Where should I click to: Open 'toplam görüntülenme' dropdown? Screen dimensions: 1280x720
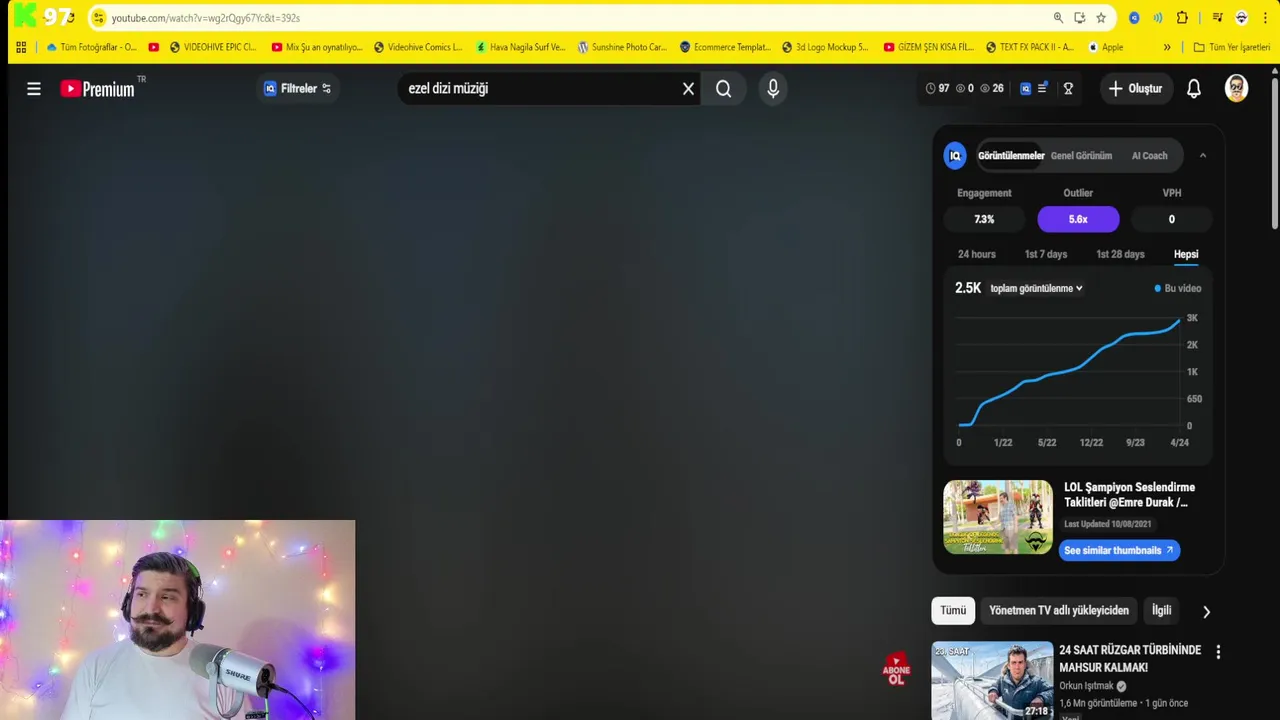pos(1036,288)
